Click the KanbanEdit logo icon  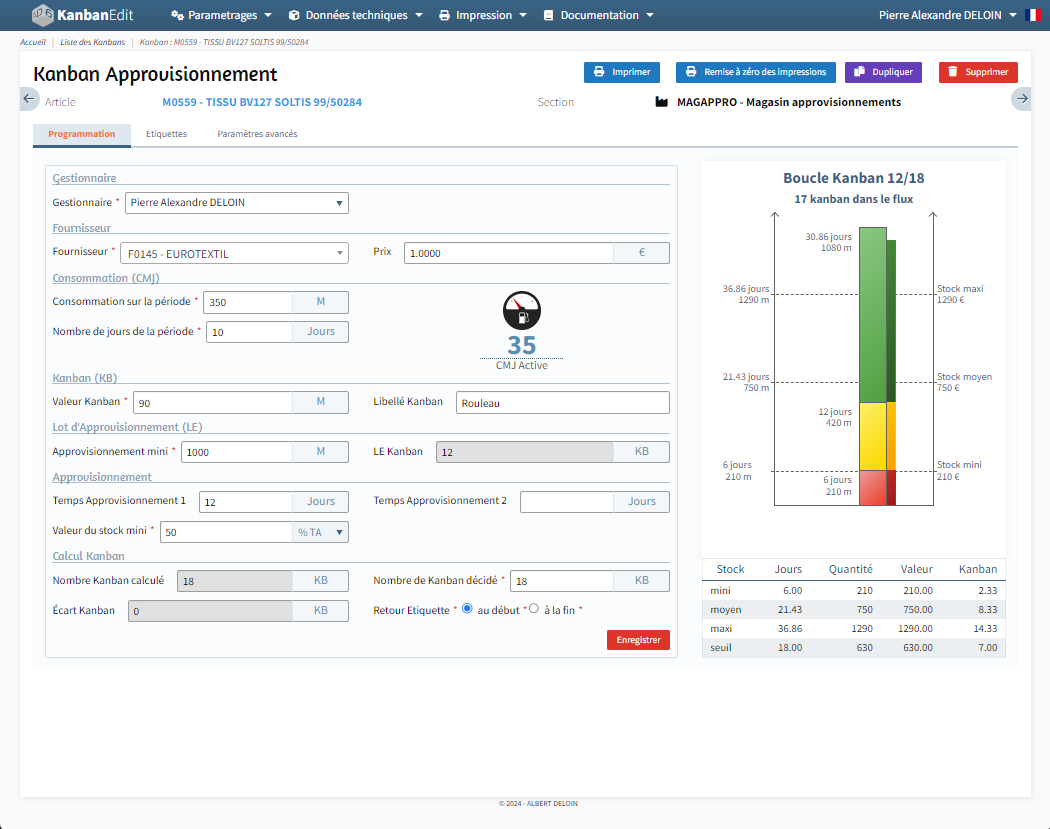coord(43,15)
